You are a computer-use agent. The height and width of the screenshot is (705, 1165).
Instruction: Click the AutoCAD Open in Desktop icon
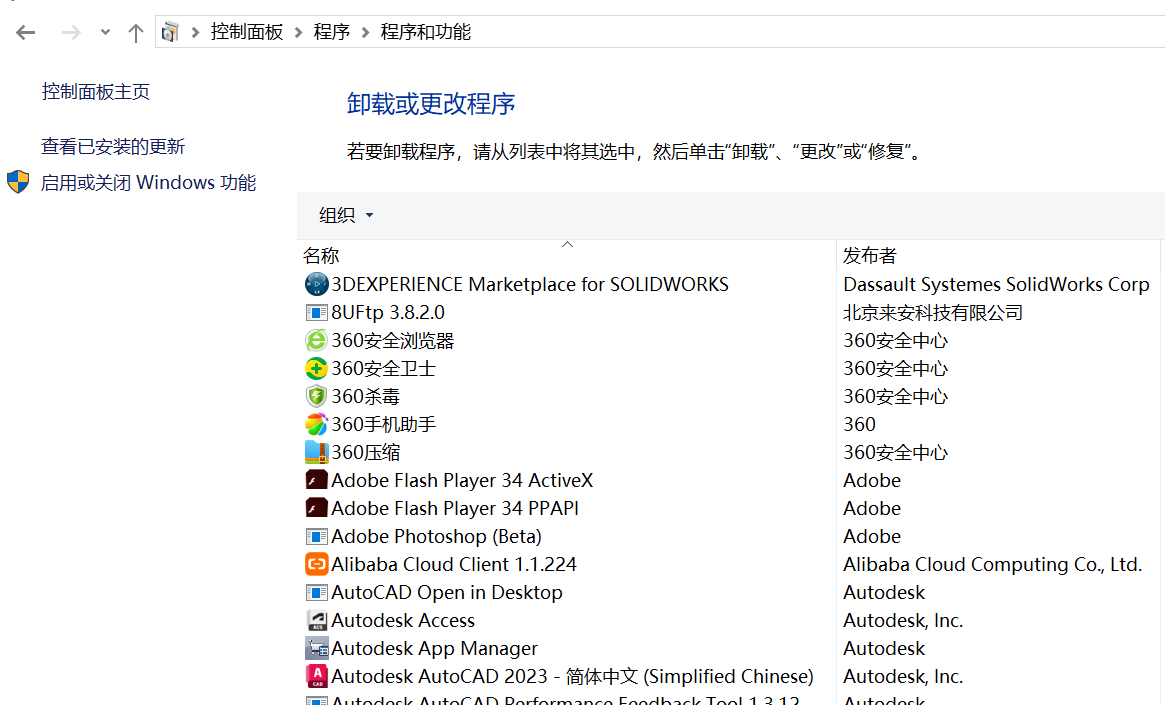point(317,592)
